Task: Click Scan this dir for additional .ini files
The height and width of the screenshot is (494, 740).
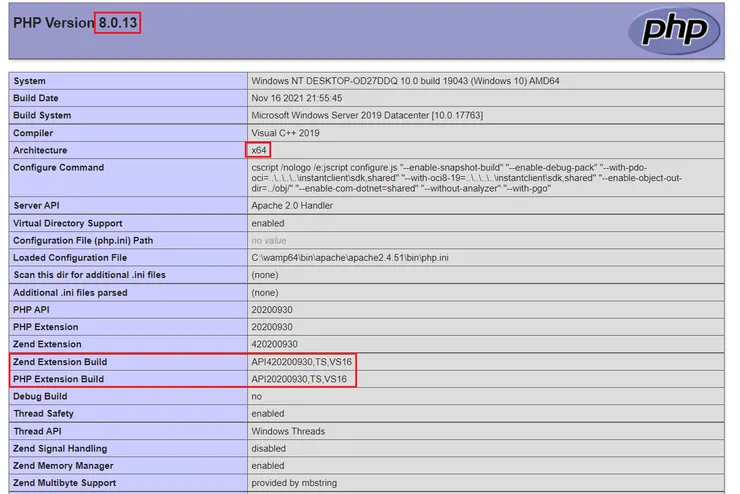Action: point(89,275)
